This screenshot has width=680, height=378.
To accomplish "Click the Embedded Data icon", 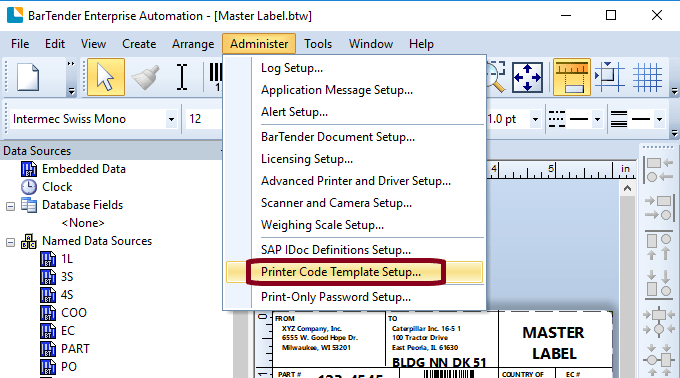I will (x=29, y=169).
